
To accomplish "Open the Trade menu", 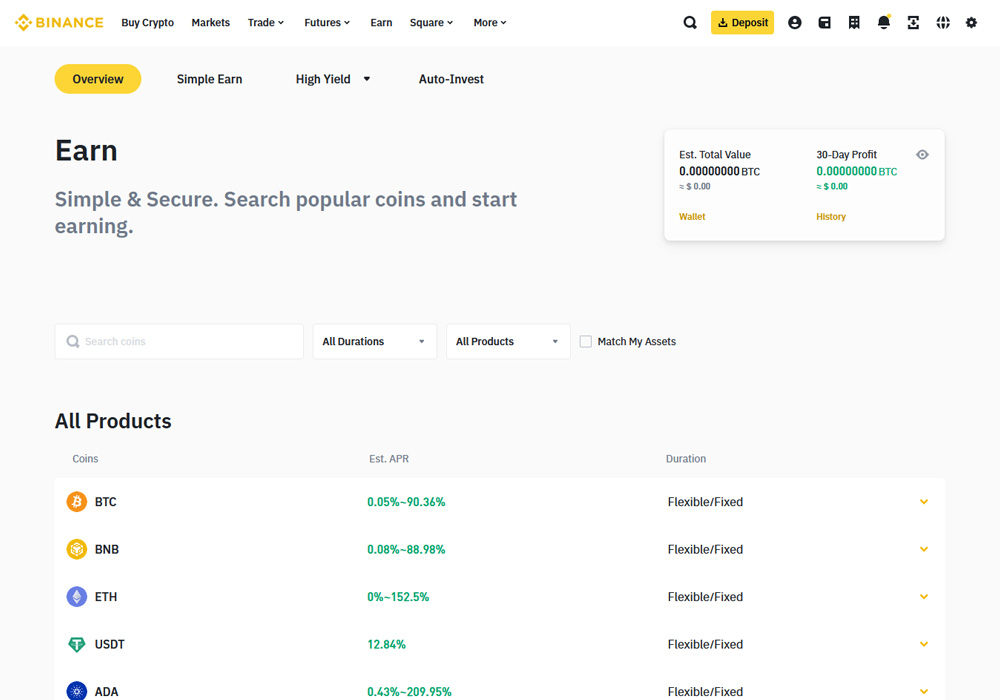I will pyautogui.click(x=265, y=22).
